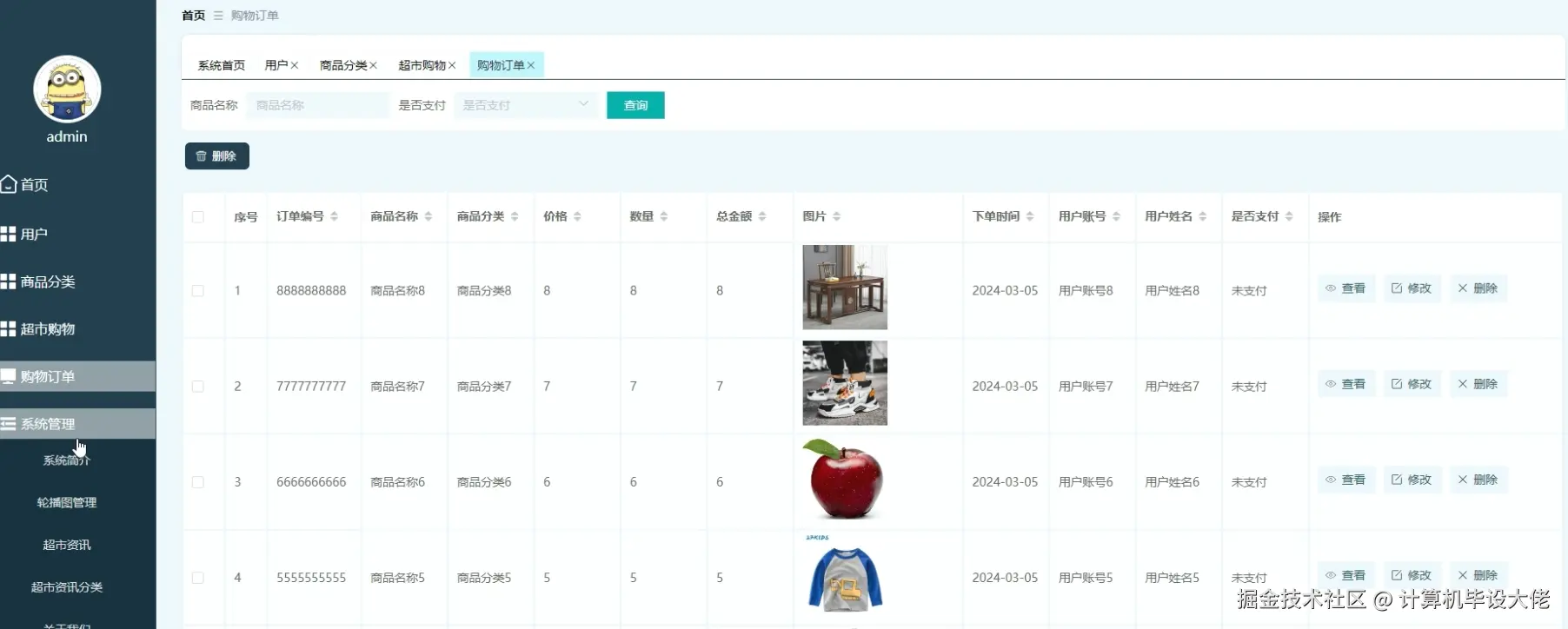
Task: Select the 购物订单 monitor icon in sidebar
Action: [9, 376]
